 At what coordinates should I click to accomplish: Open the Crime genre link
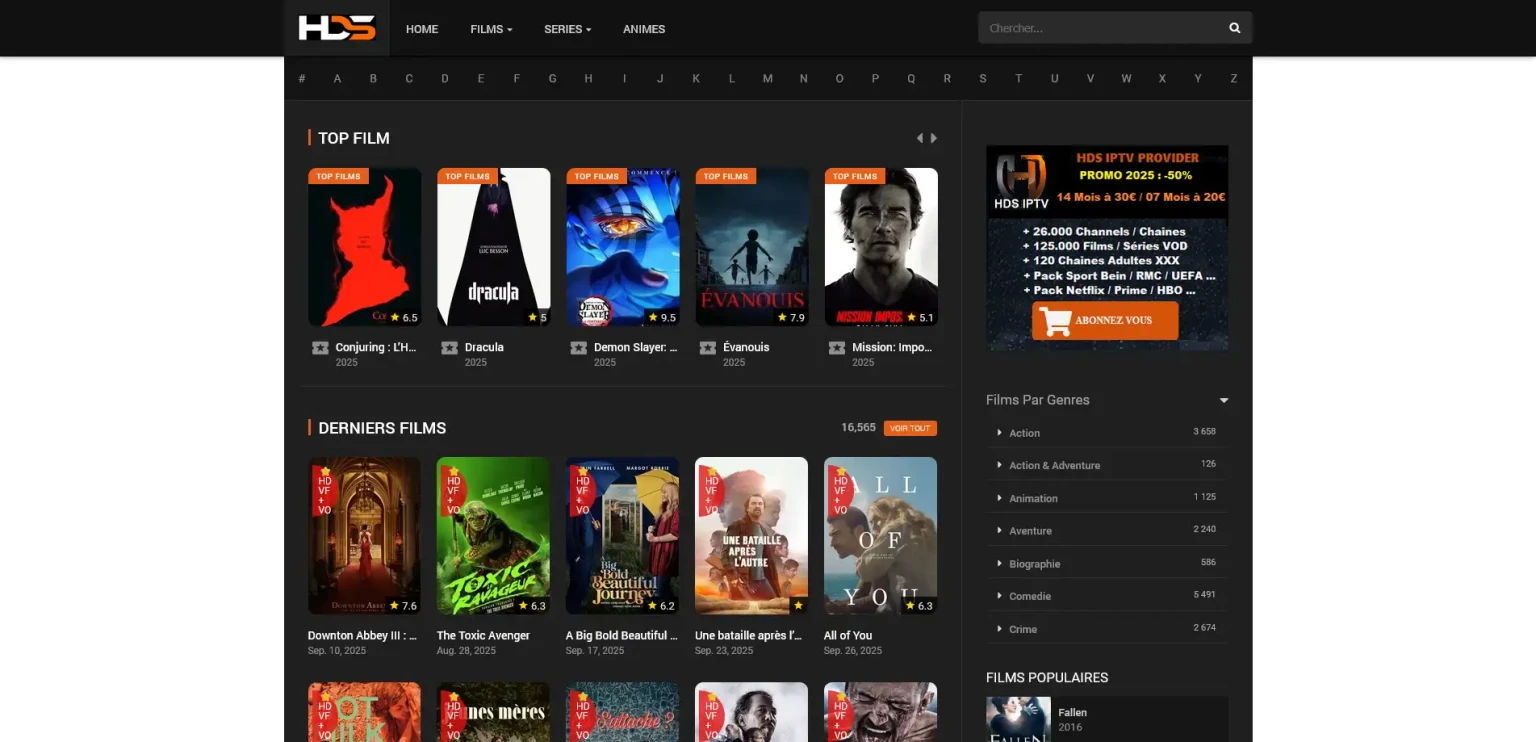[1023, 629]
